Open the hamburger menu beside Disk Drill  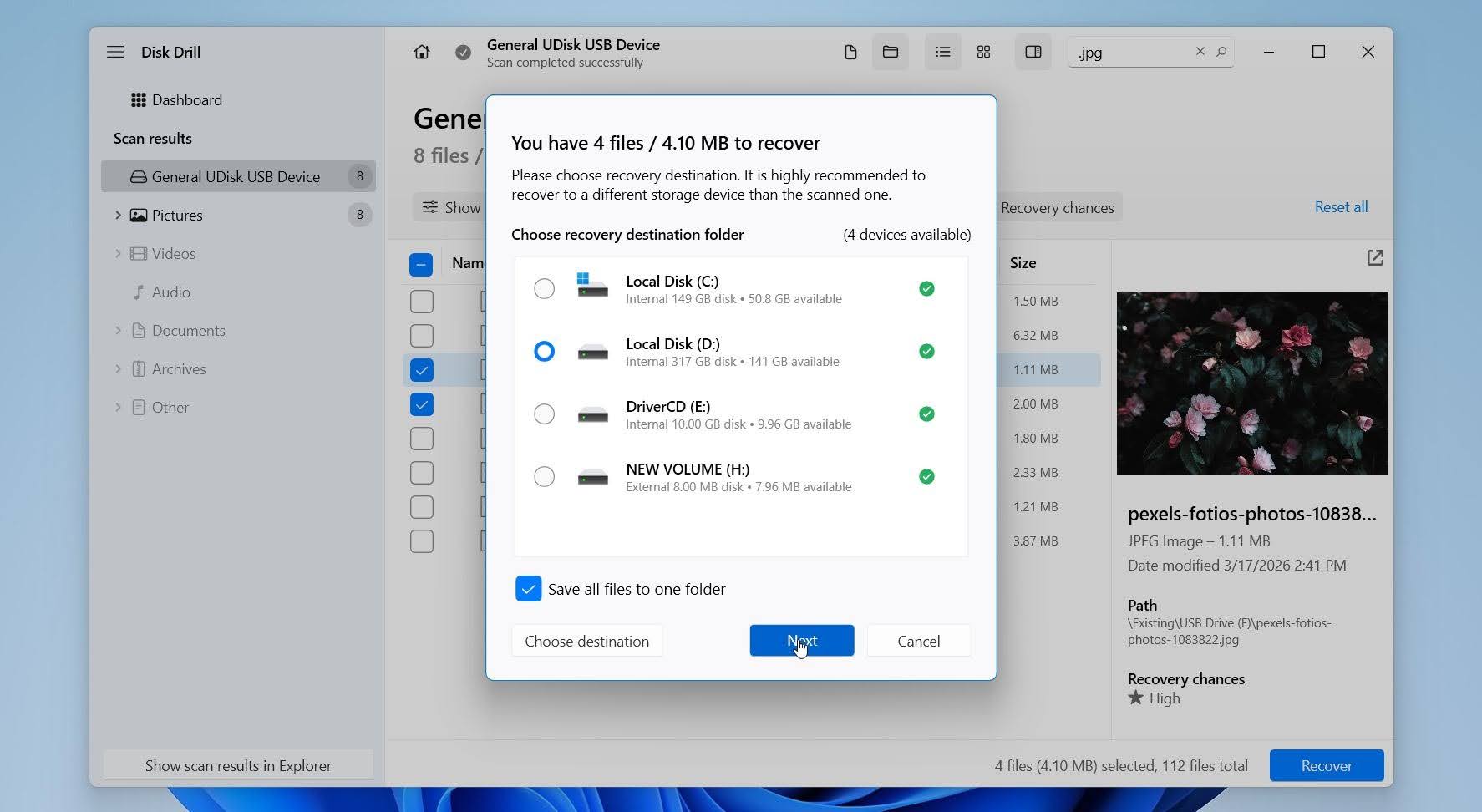115,52
